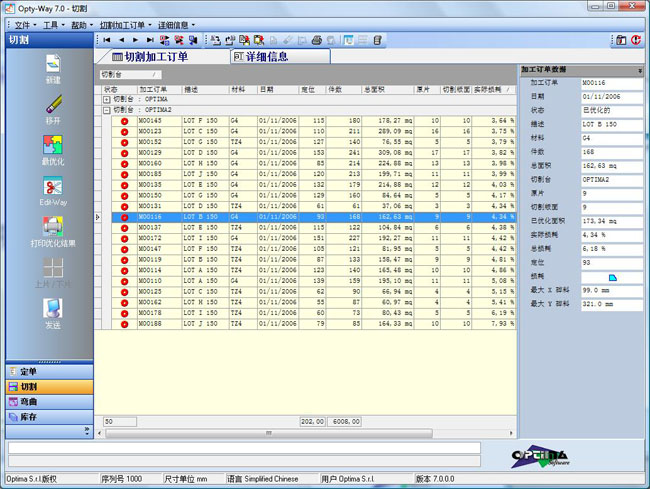Open the 切割加工订单 menu in menu bar
650x489 pixels.
coord(125,25)
